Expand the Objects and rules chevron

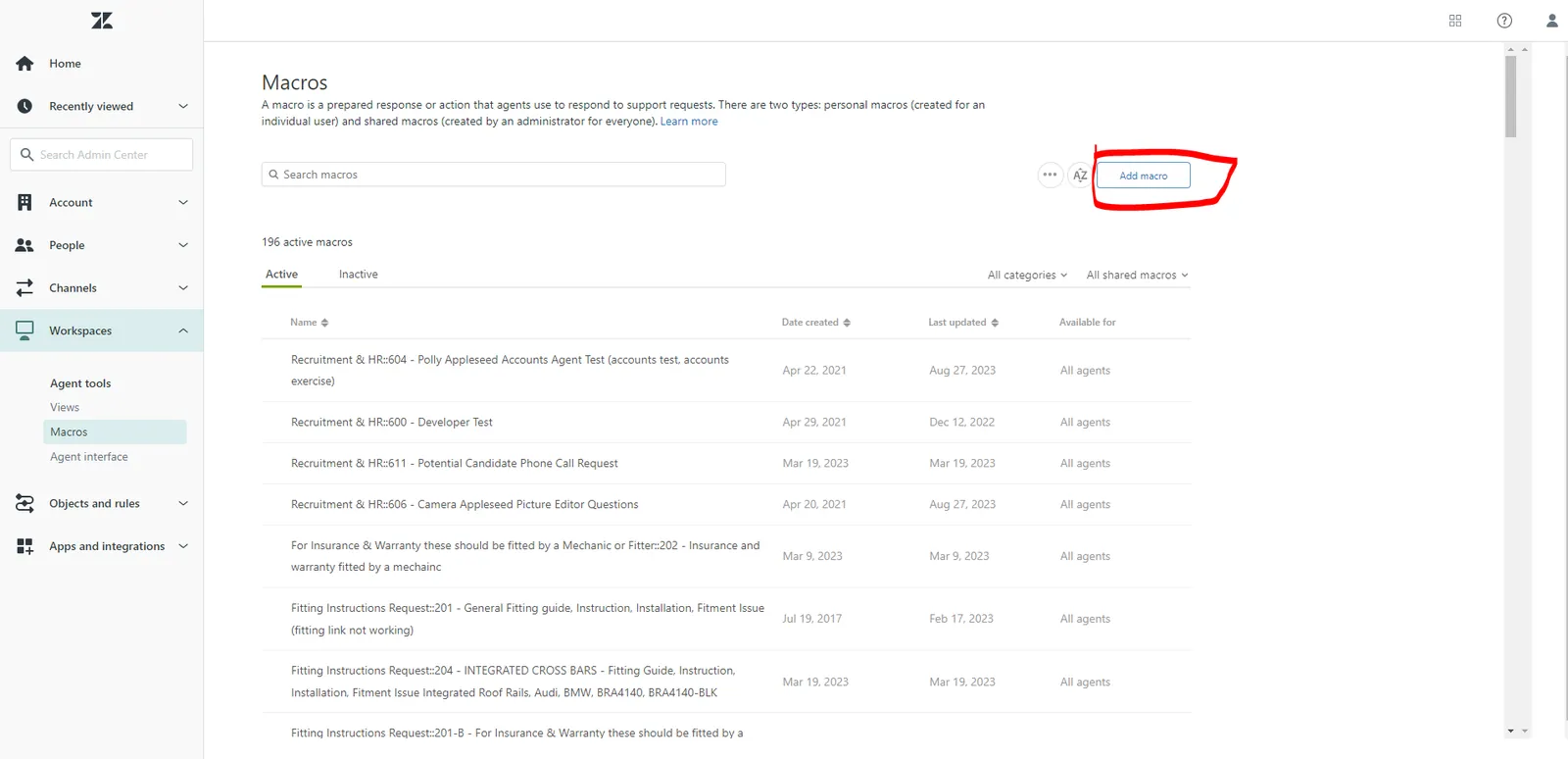[183, 504]
